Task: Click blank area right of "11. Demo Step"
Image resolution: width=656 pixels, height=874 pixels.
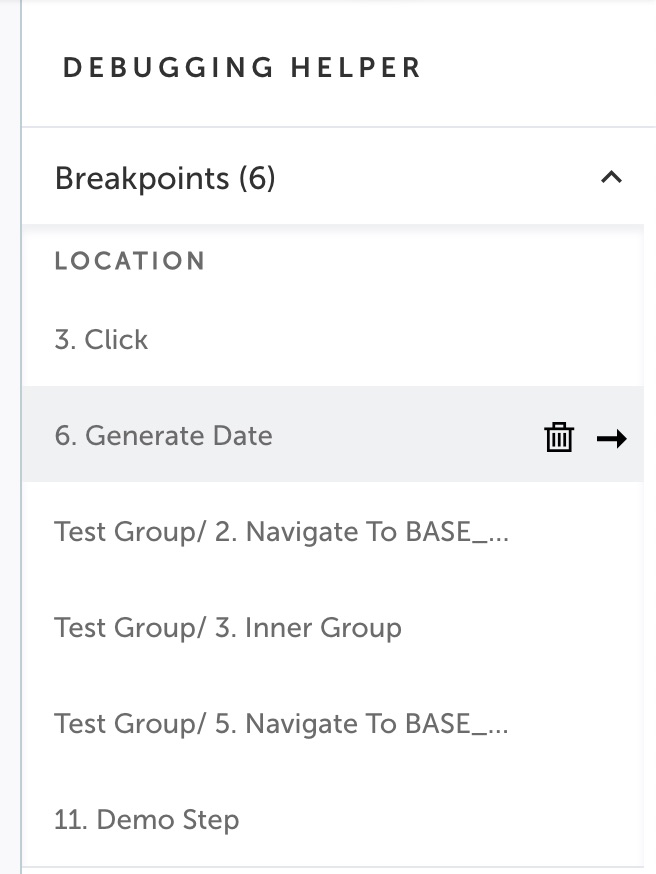Action: click(x=440, y=819)
